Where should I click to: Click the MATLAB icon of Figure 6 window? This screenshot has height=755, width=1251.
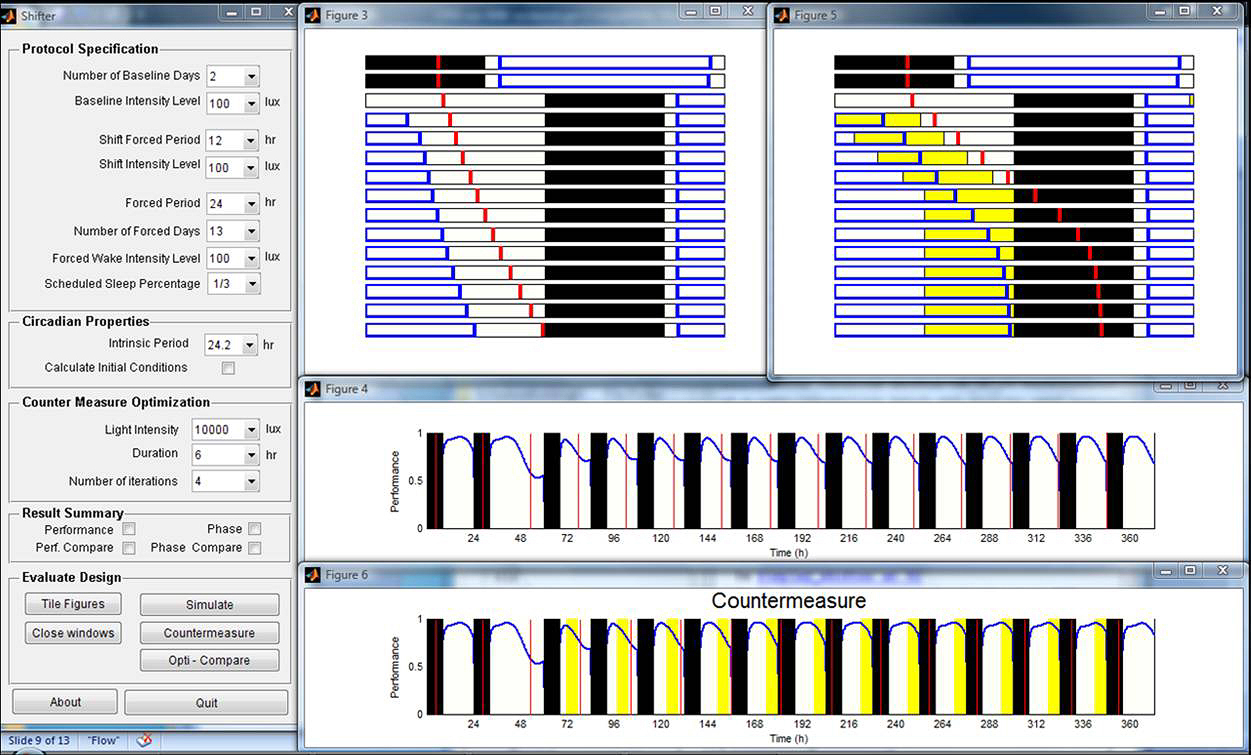[312, 574]
